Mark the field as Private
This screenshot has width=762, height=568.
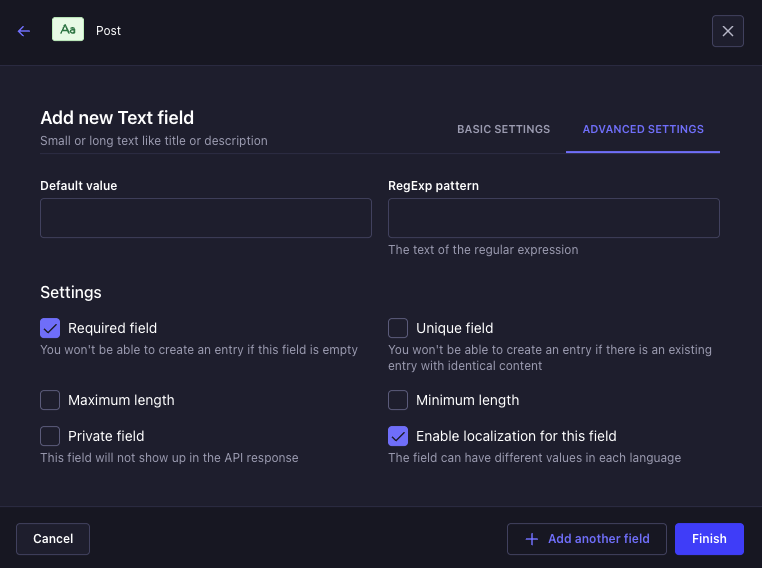(50, 436)
